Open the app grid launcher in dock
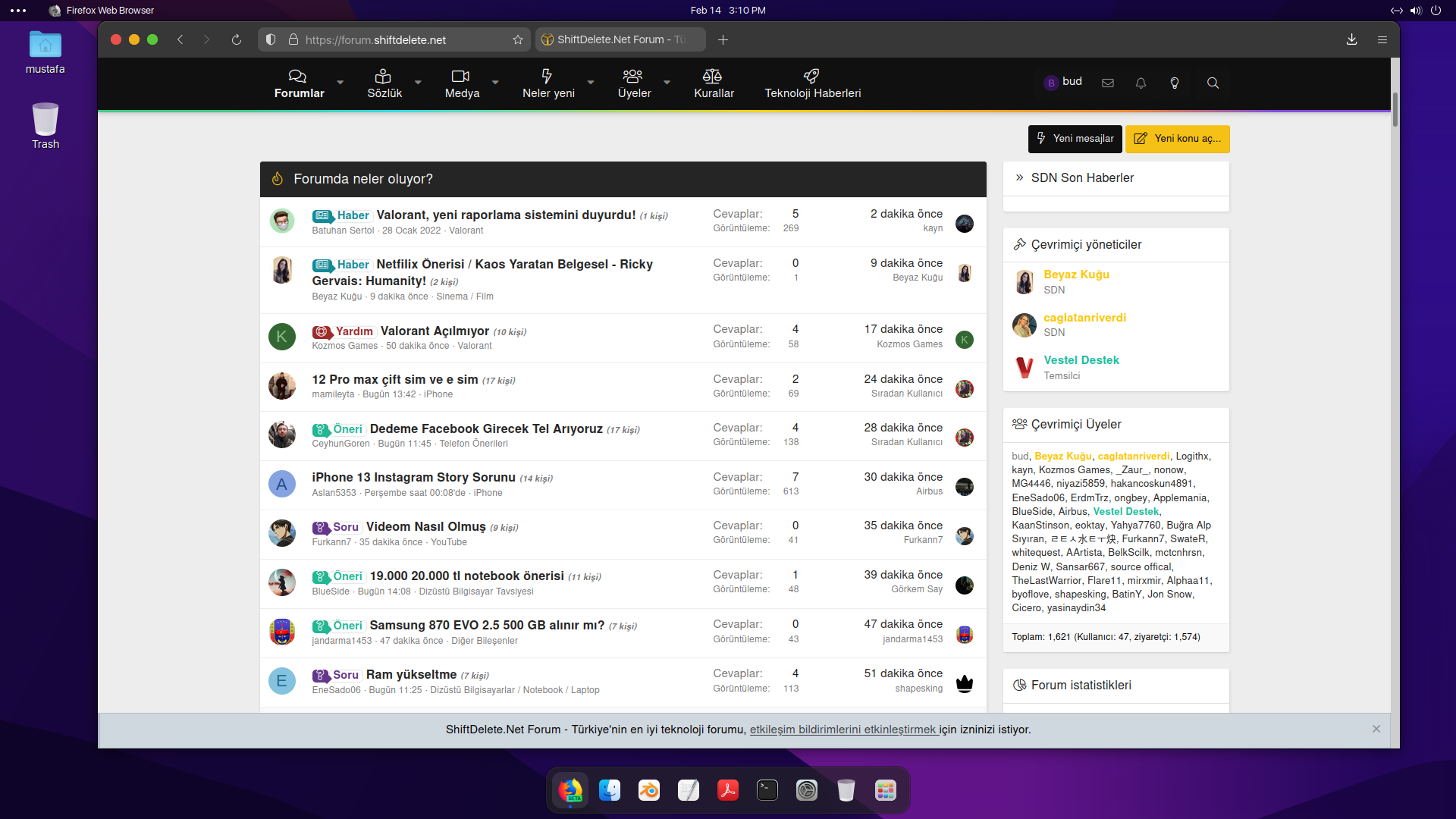Image resolution: width=1456 pixels, height=819 pixels. click(886, 790)
